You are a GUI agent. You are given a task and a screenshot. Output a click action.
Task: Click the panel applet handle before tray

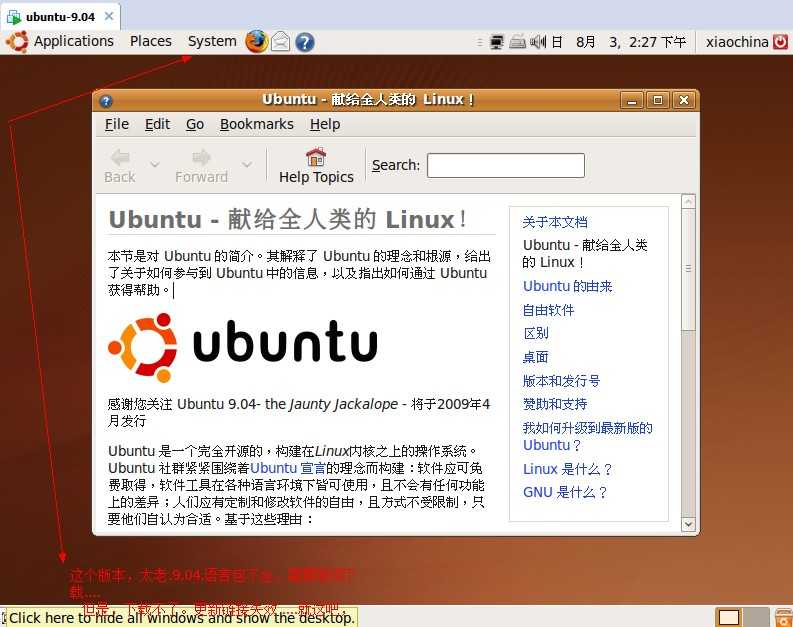479,42
